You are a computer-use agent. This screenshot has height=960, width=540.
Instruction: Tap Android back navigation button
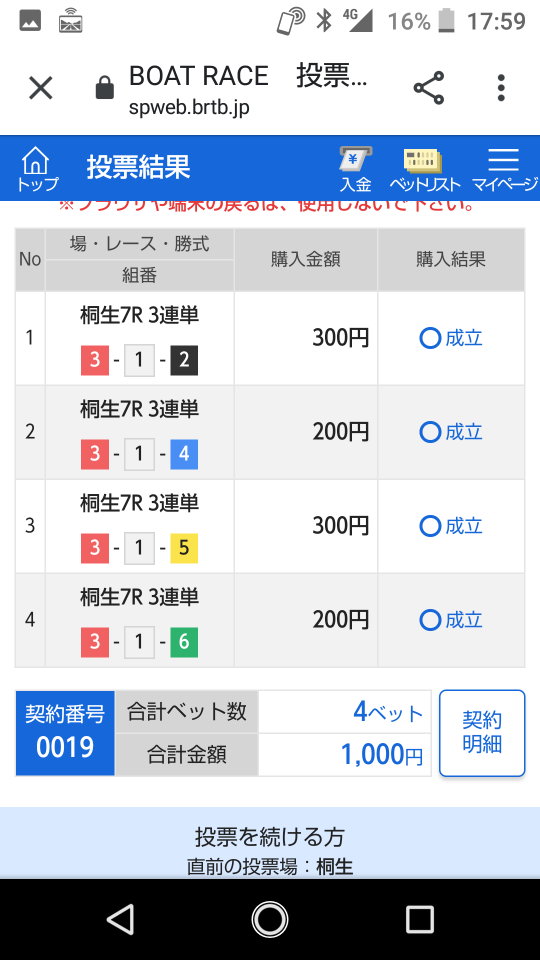point(120,920)
